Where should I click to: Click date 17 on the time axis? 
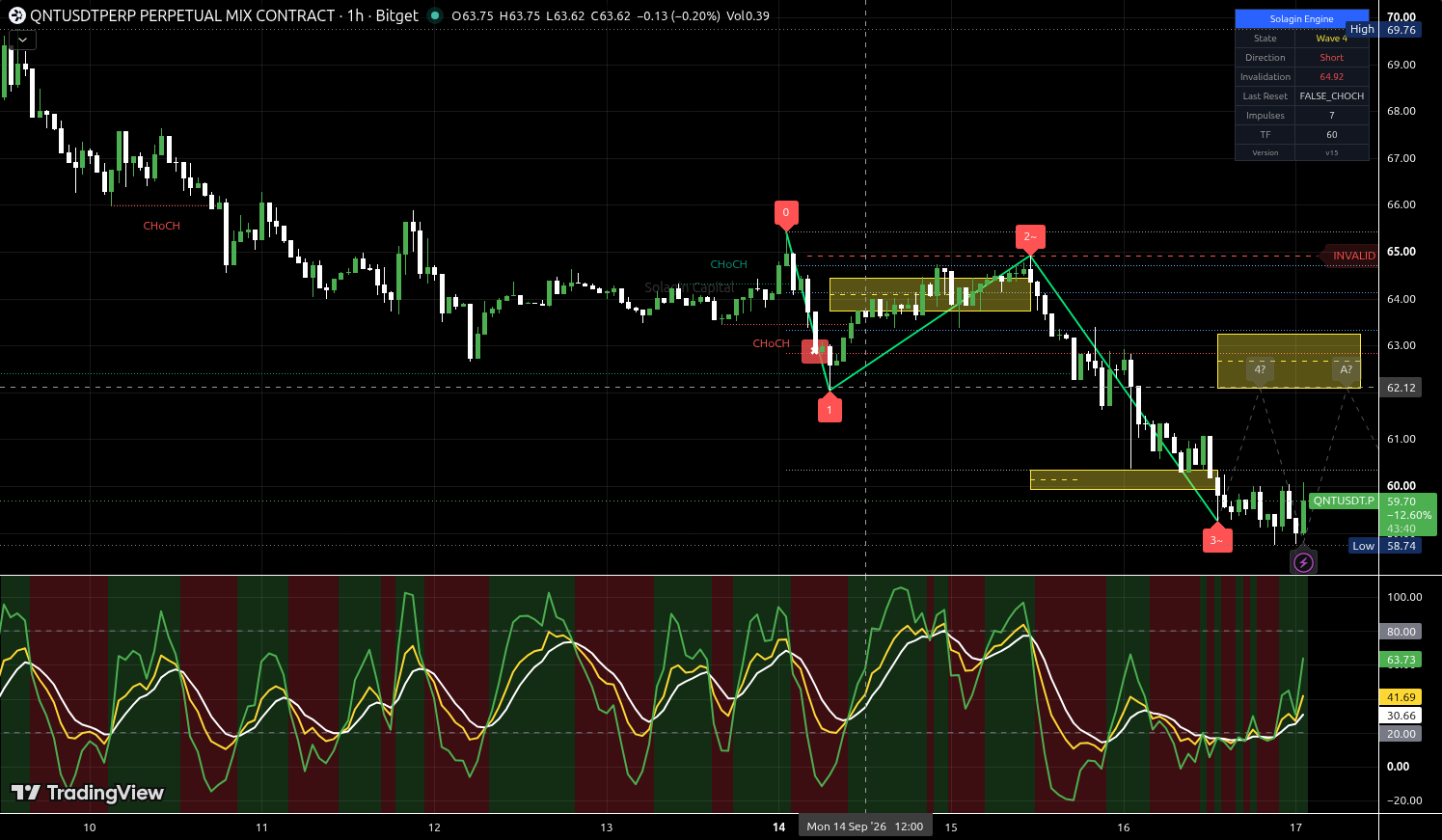(x=1296, y=827)
